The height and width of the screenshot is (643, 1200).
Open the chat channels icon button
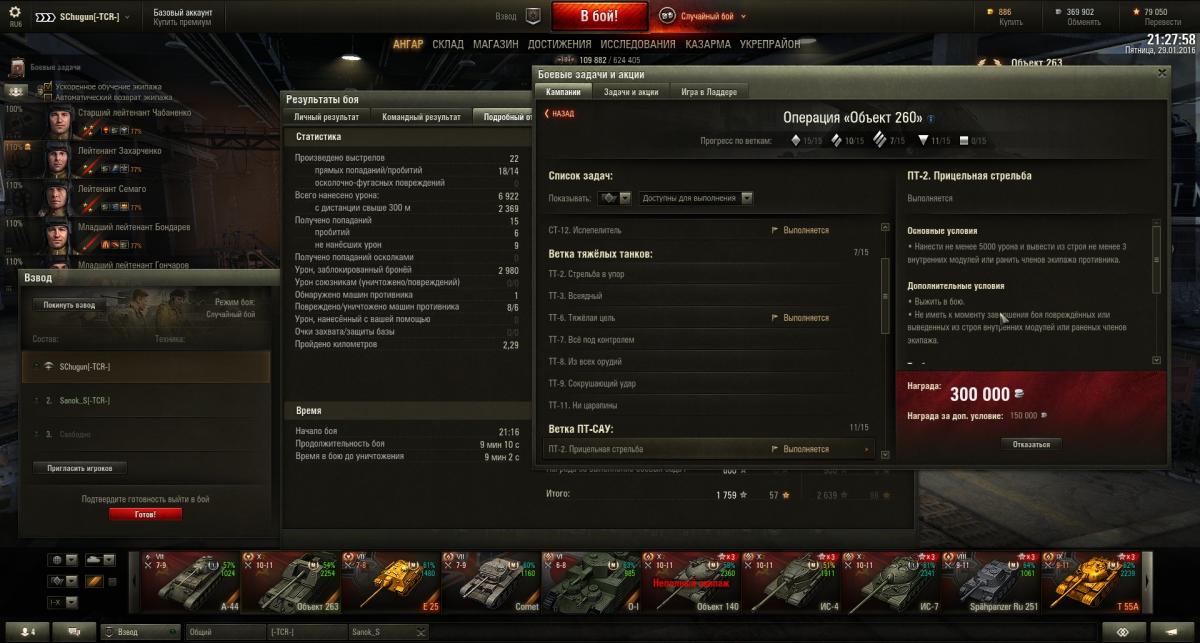75,632
